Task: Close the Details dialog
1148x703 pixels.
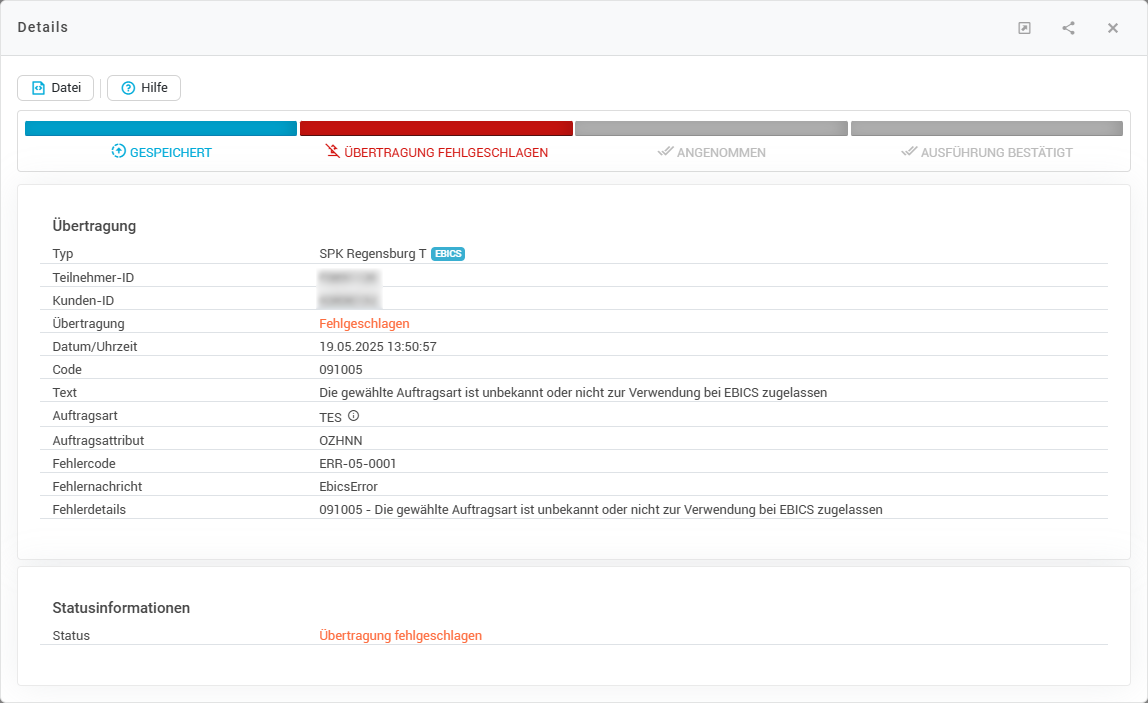Action: 1112,28
